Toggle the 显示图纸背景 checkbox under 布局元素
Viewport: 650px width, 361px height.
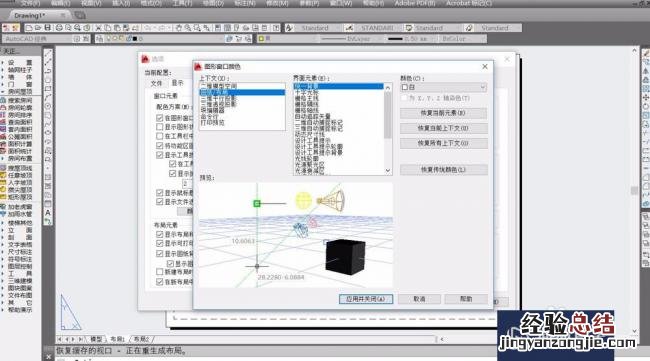tap(160, 253)
